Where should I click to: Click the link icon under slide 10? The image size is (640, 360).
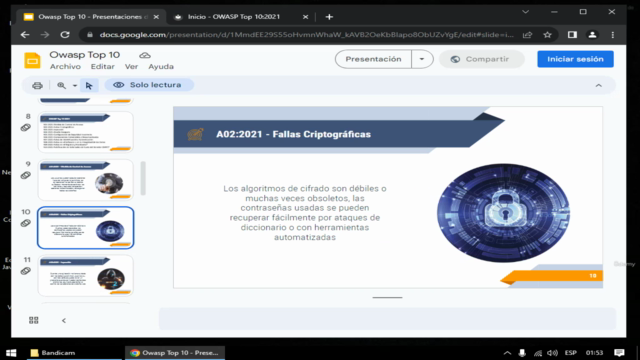click(26, 223)
